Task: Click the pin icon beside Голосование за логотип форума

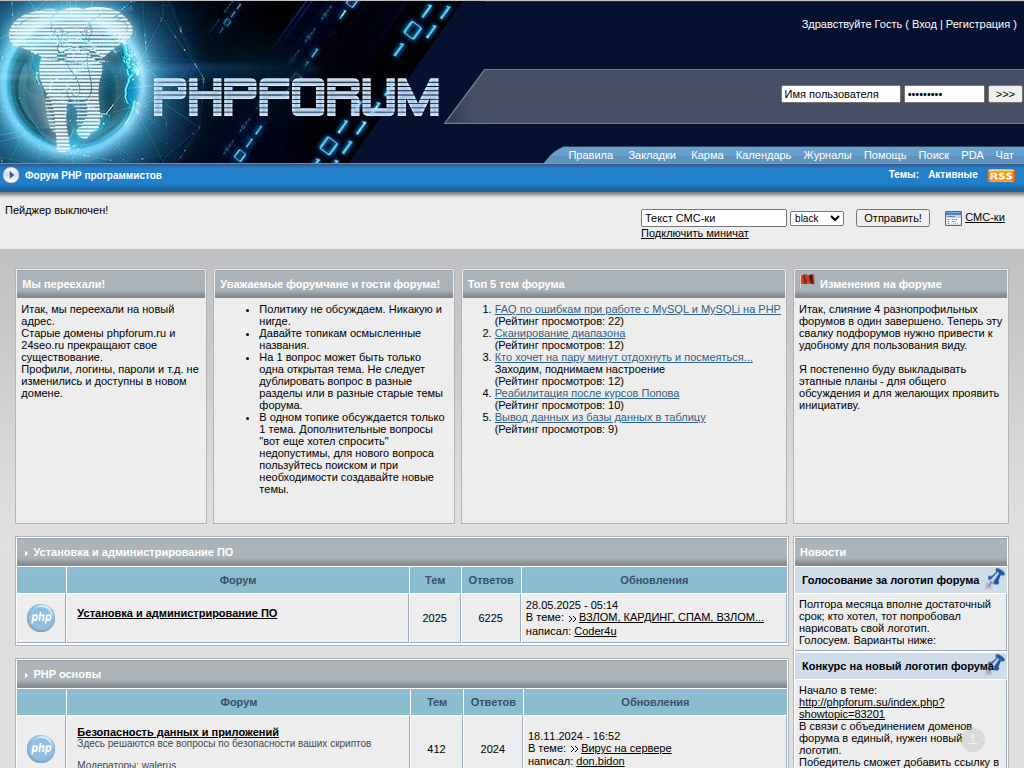Action: (995, 578)
